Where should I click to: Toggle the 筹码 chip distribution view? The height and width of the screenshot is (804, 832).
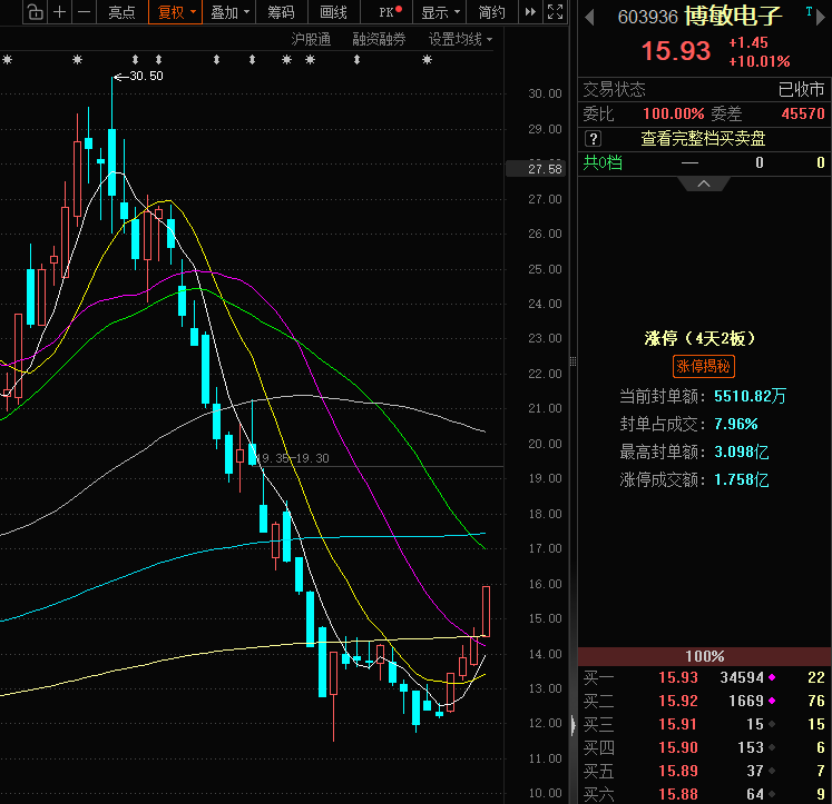pos(281,12)
